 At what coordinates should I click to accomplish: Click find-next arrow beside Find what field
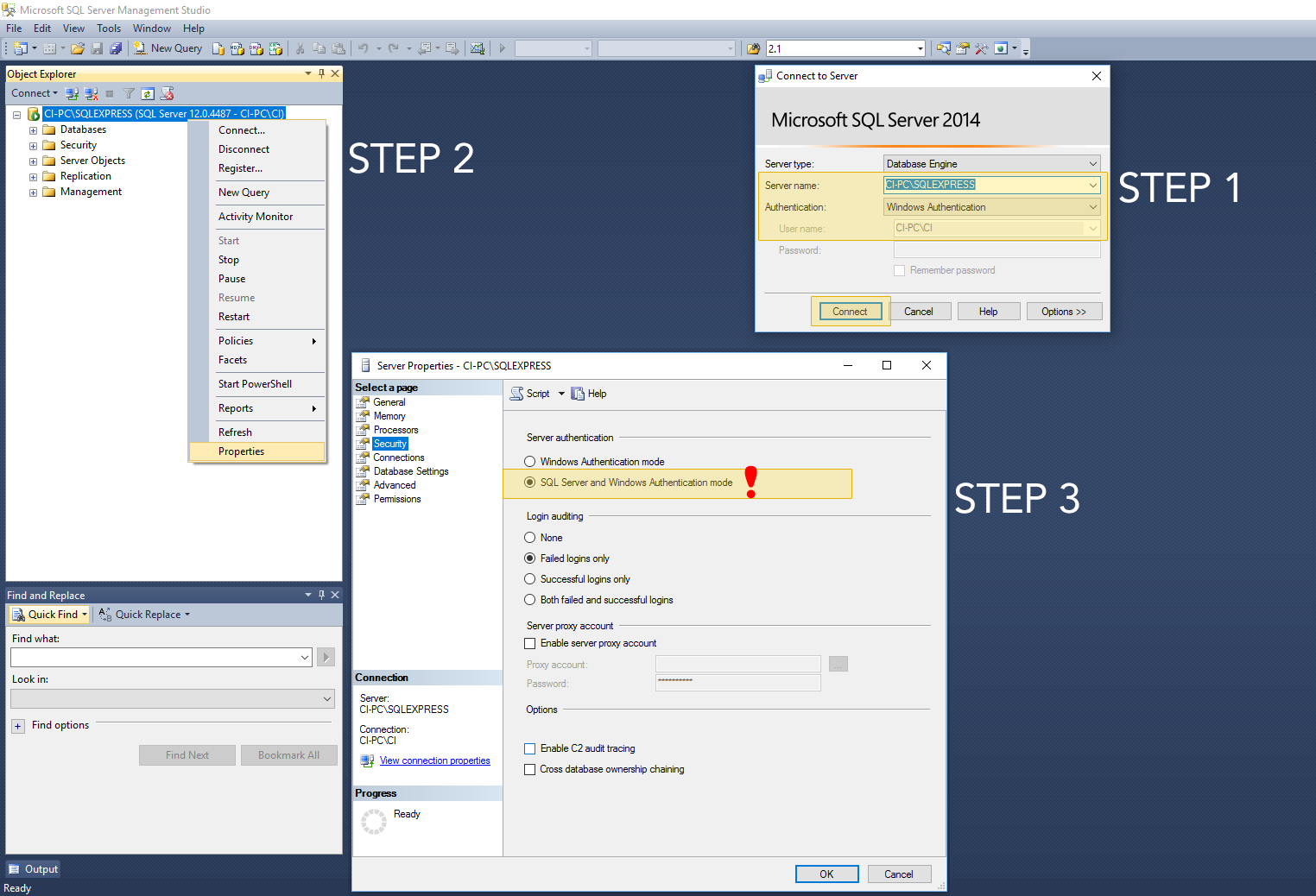point(326,657)
